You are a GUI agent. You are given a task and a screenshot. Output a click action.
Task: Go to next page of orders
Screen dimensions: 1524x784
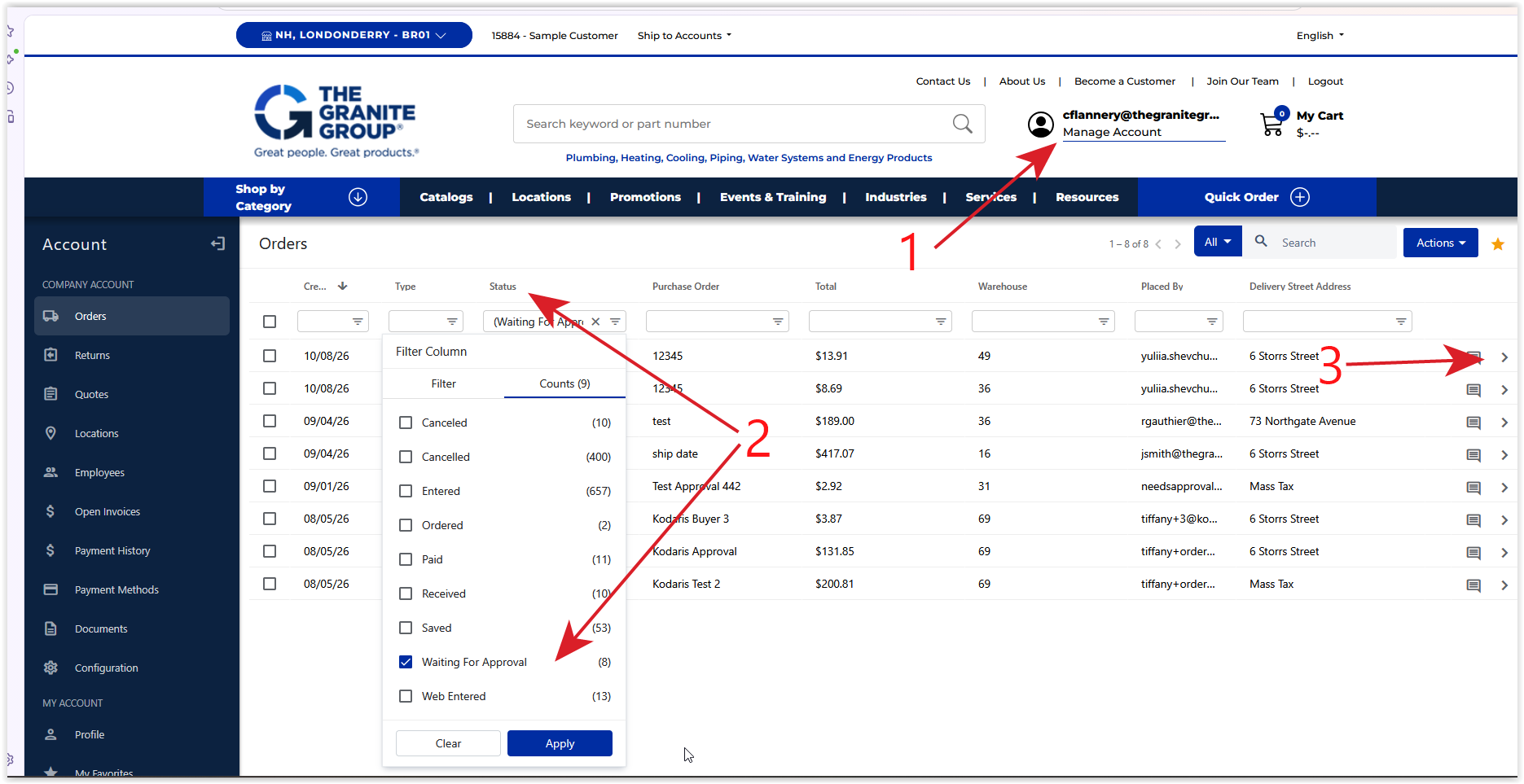click(x=1177, y=244)
